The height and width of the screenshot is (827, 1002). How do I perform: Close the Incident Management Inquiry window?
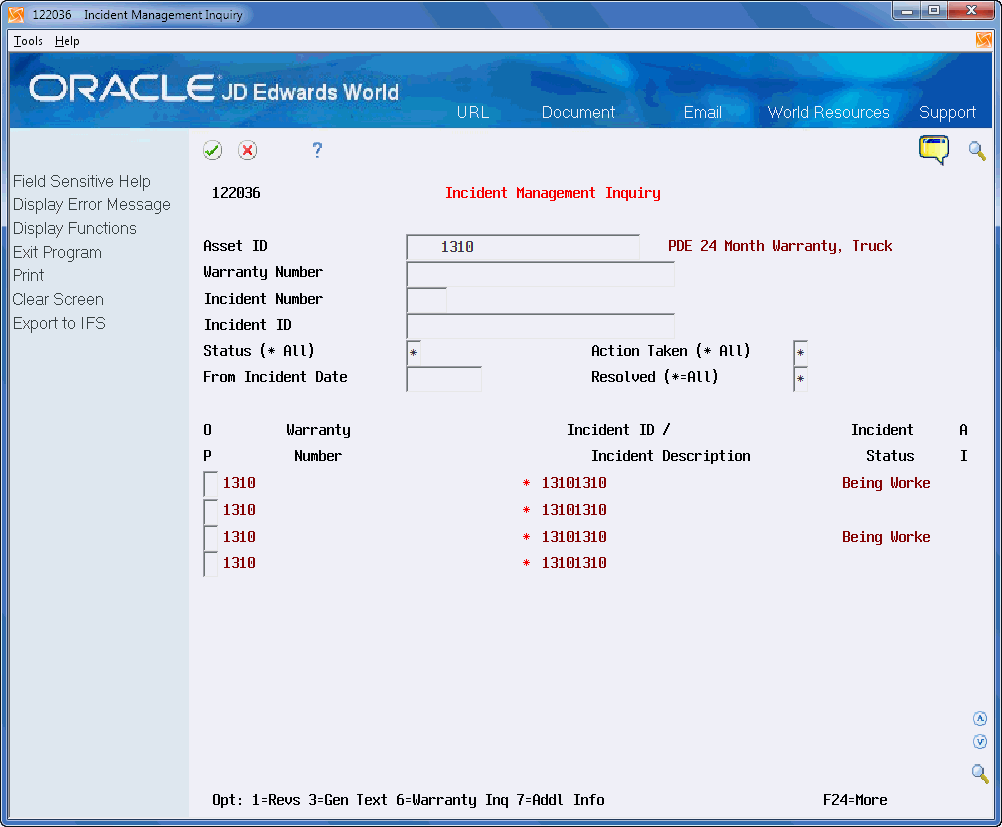pyautogui.click(x=971, y=11)
